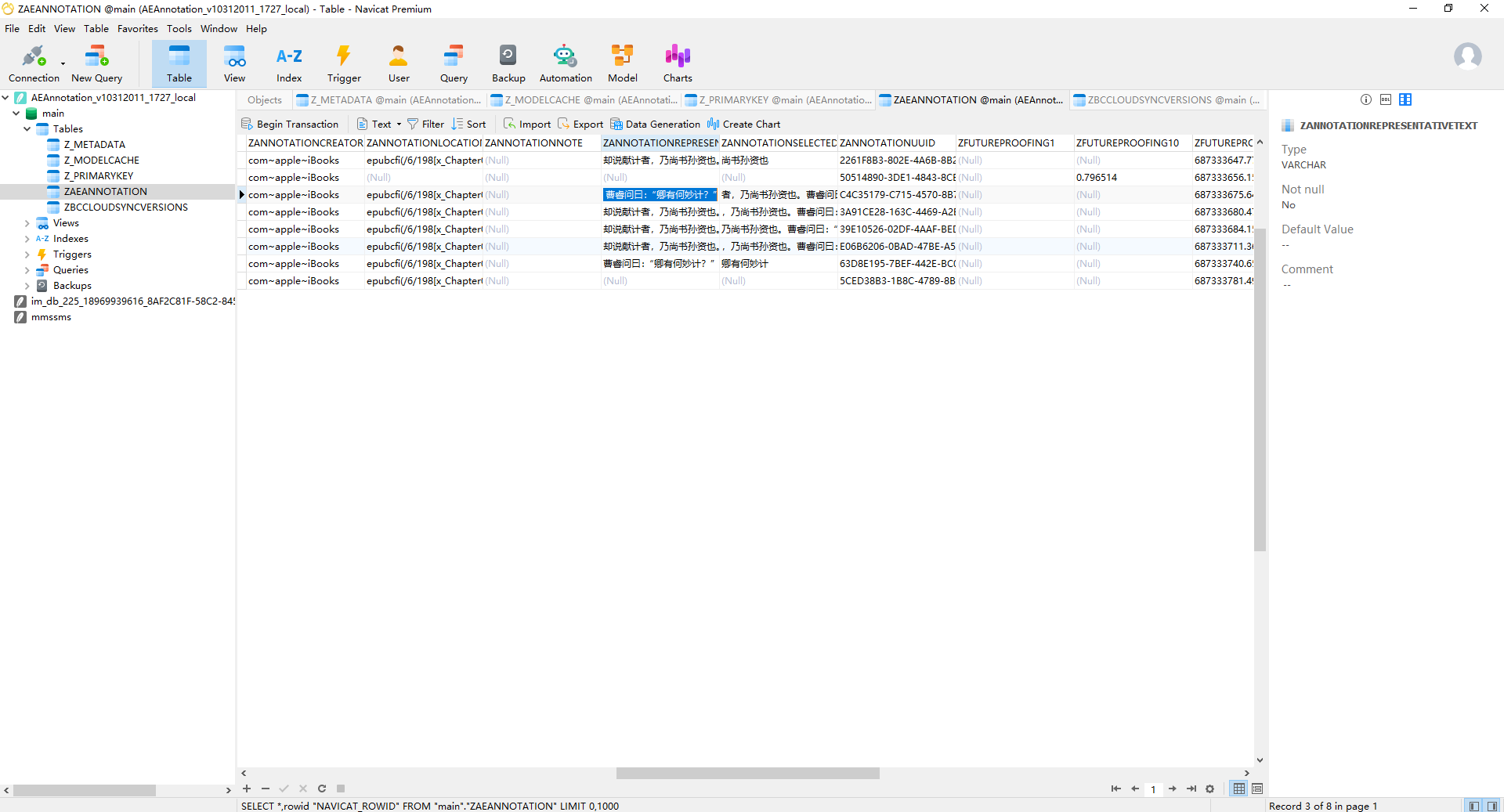Switch to form view in bottom bar

[x=1257, y=789]
